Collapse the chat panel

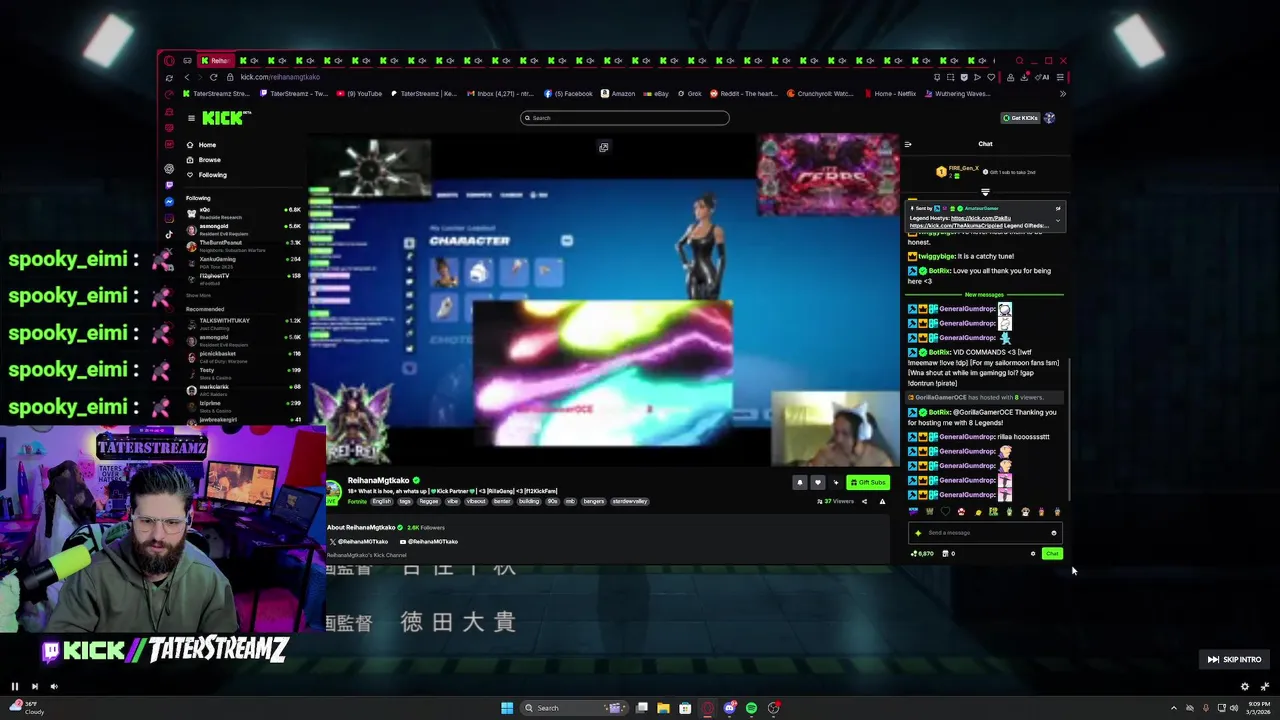908,144
